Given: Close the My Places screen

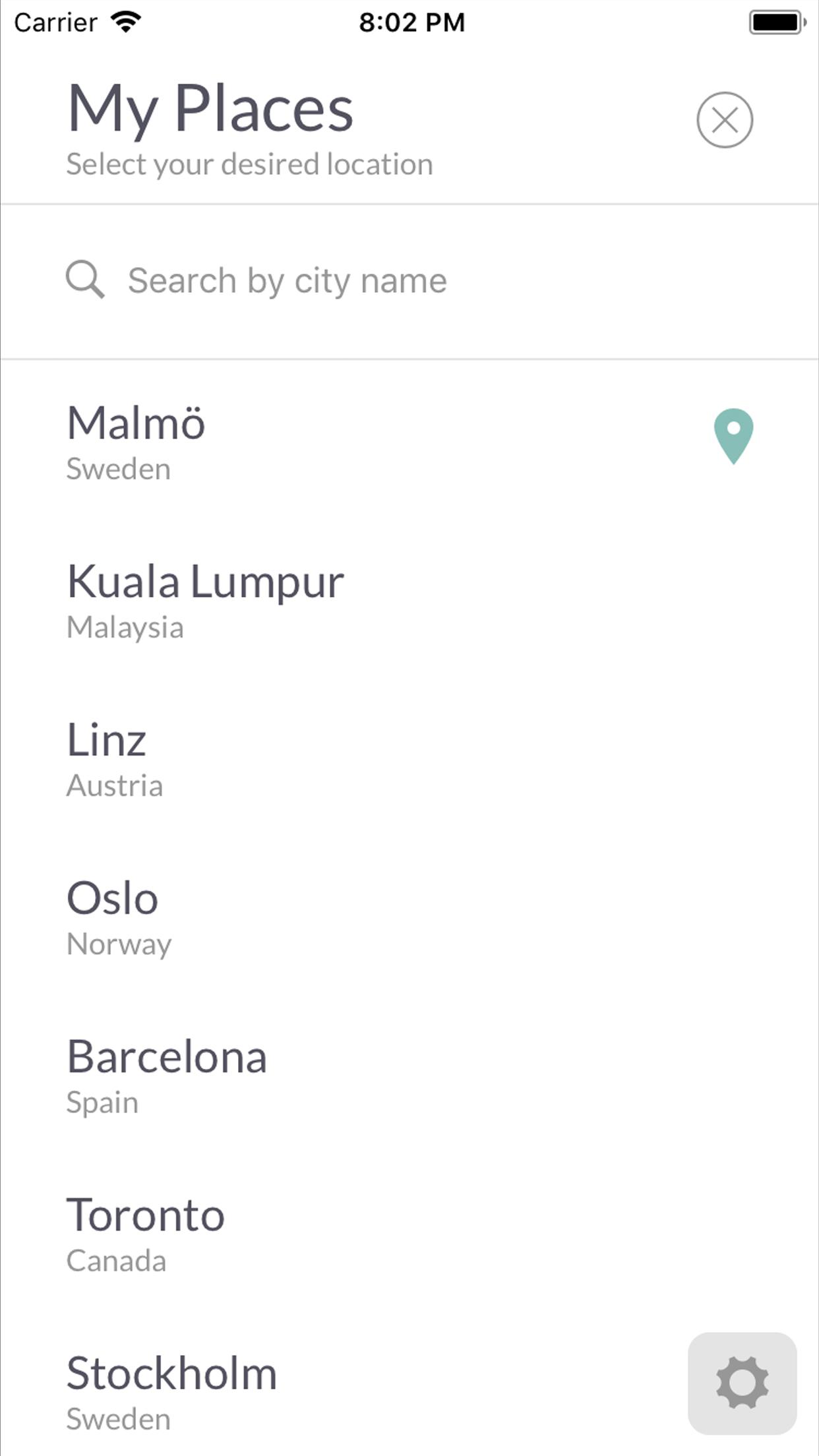Looking at the screenshot, I should (x=724, y=120).
